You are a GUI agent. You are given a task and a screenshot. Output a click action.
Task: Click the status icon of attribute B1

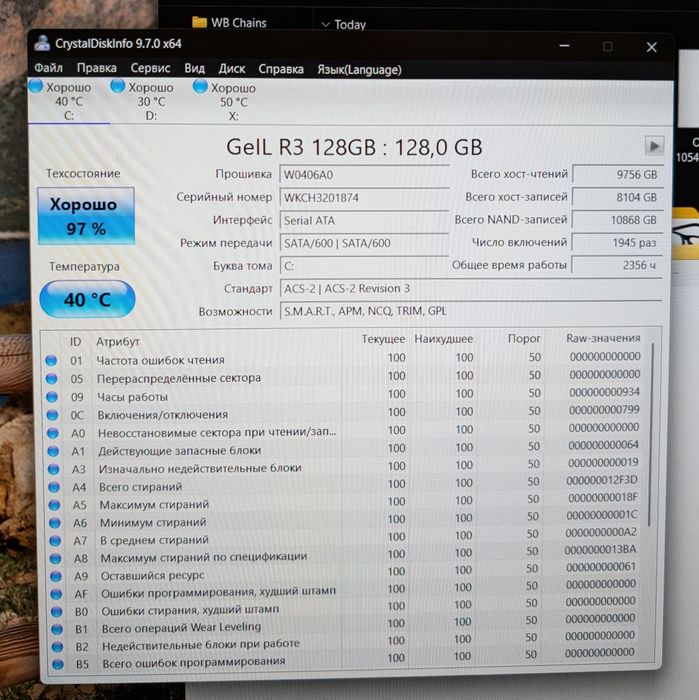(x=57, y=629)
